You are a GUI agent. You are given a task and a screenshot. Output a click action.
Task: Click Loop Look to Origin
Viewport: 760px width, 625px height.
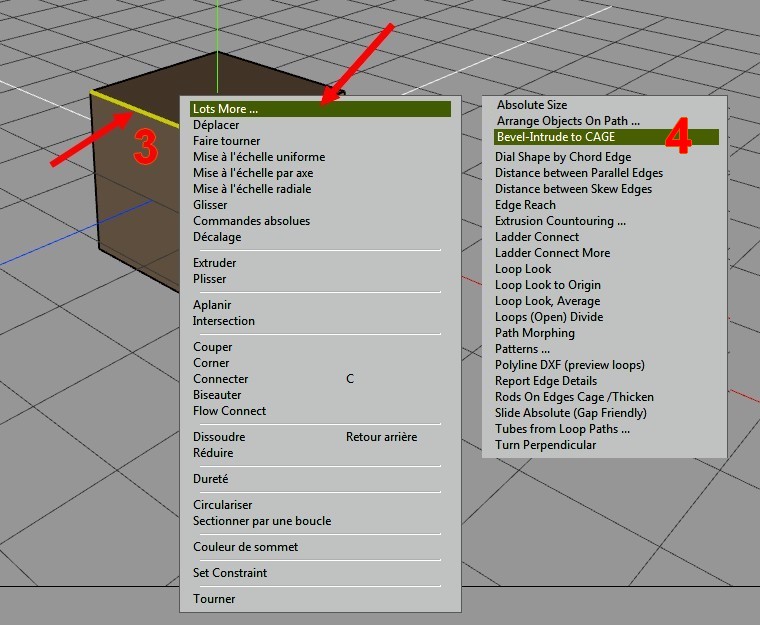(x=548, y=285)
